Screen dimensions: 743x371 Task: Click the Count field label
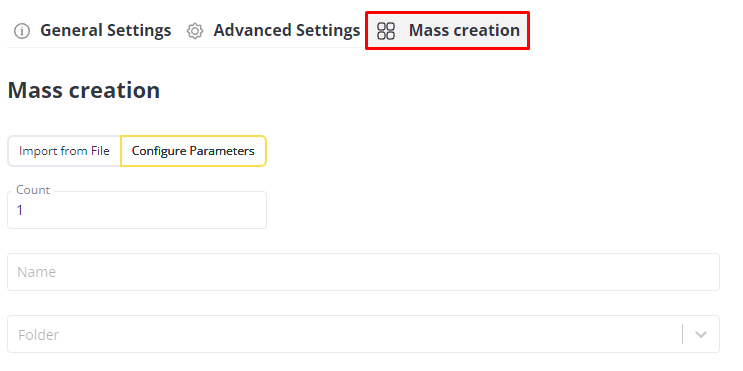pyautogui.click(x=33, y=190)
